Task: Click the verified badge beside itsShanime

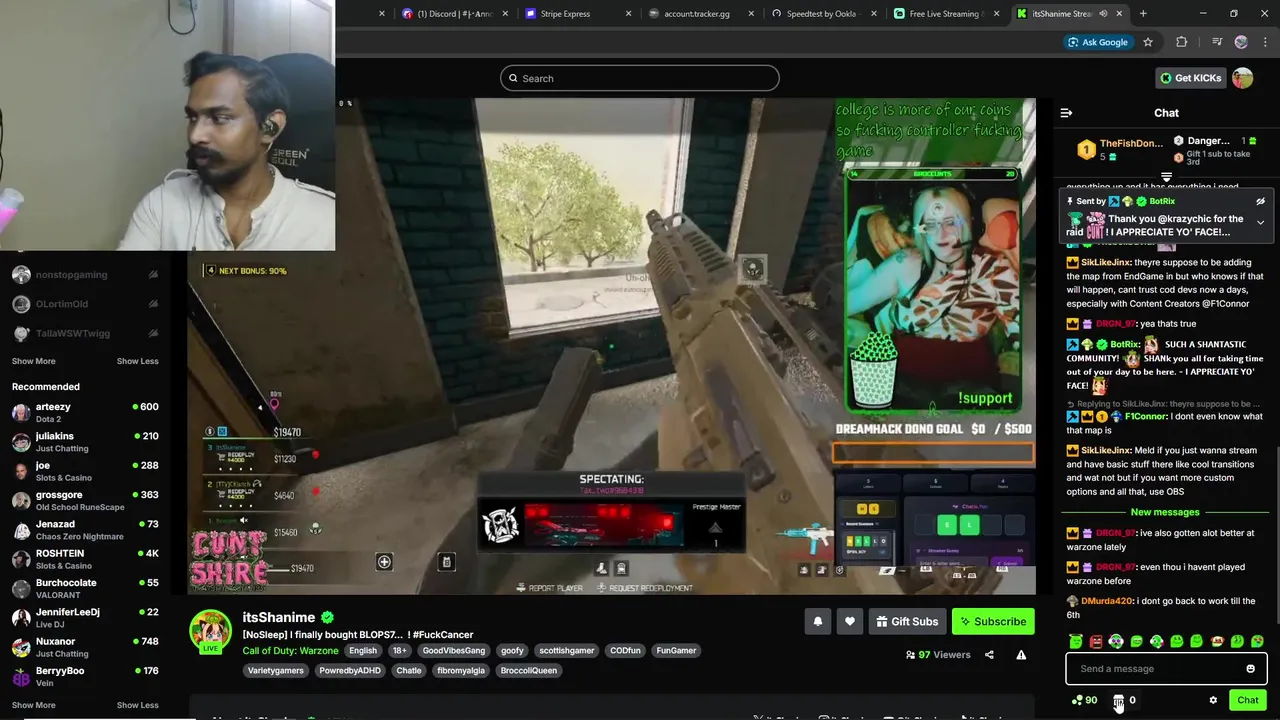Action: coord(327,618)
